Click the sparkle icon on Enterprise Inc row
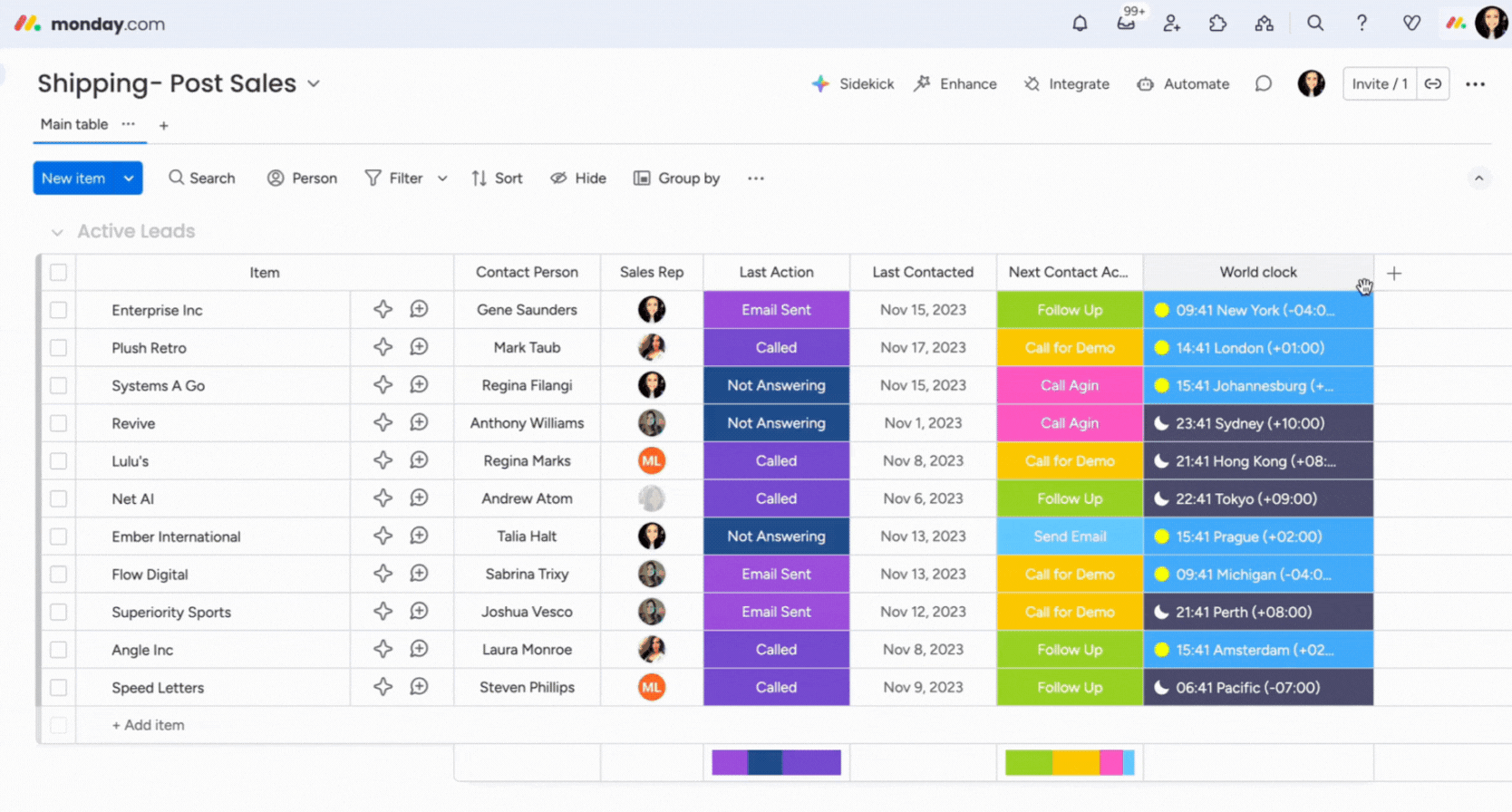1512x812 pixels. 383,310
